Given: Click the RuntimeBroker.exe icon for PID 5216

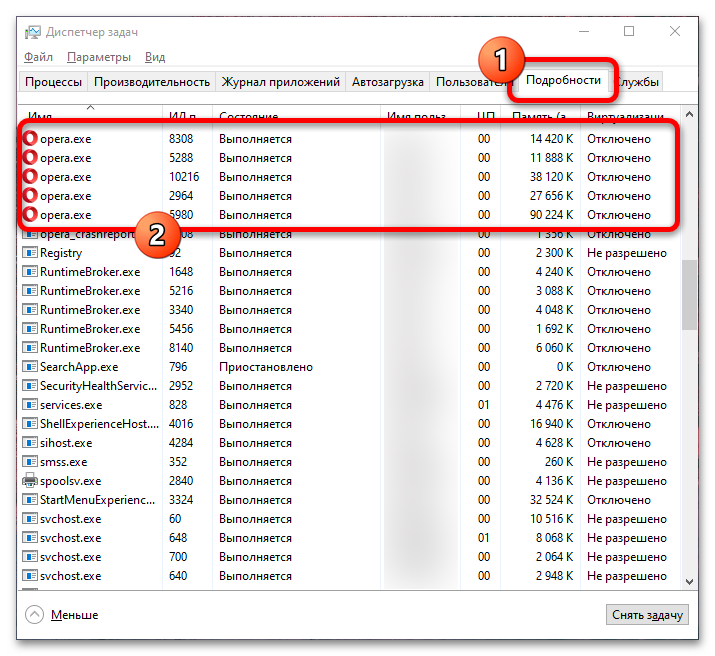Looking at the screenshot, I should pyautogui.click(x=30, y=291).
